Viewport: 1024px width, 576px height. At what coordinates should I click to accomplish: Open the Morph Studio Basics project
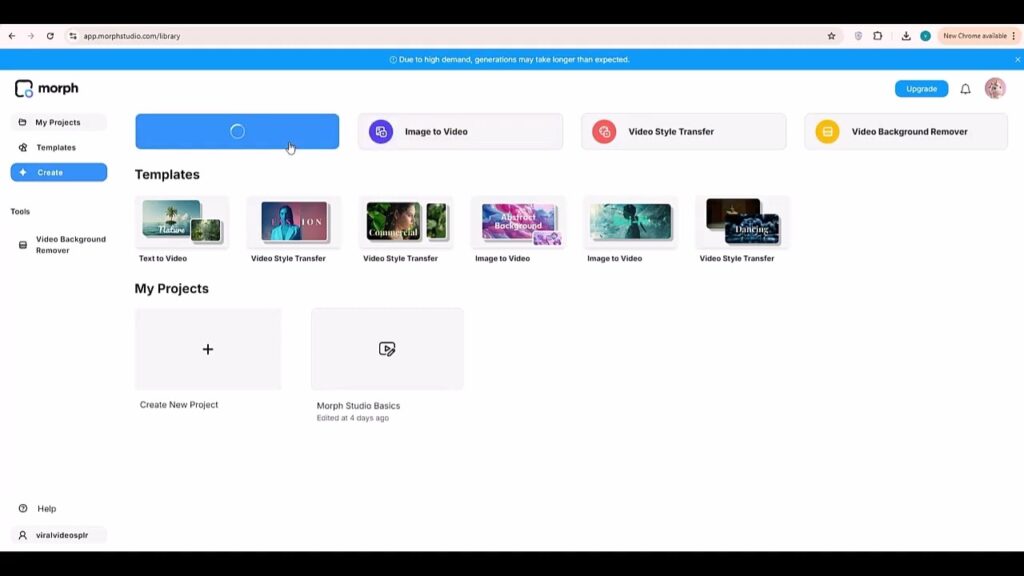pos(387,349)
